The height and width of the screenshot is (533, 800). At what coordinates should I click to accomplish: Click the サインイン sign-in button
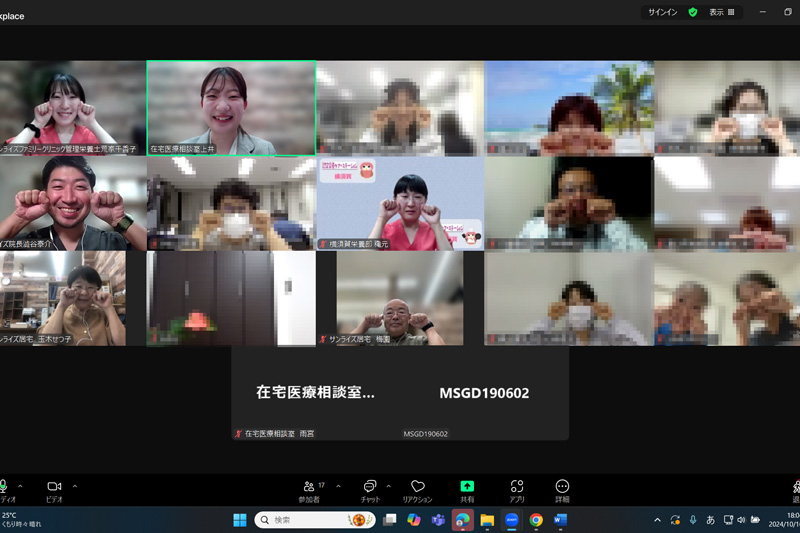coord(662,12)
